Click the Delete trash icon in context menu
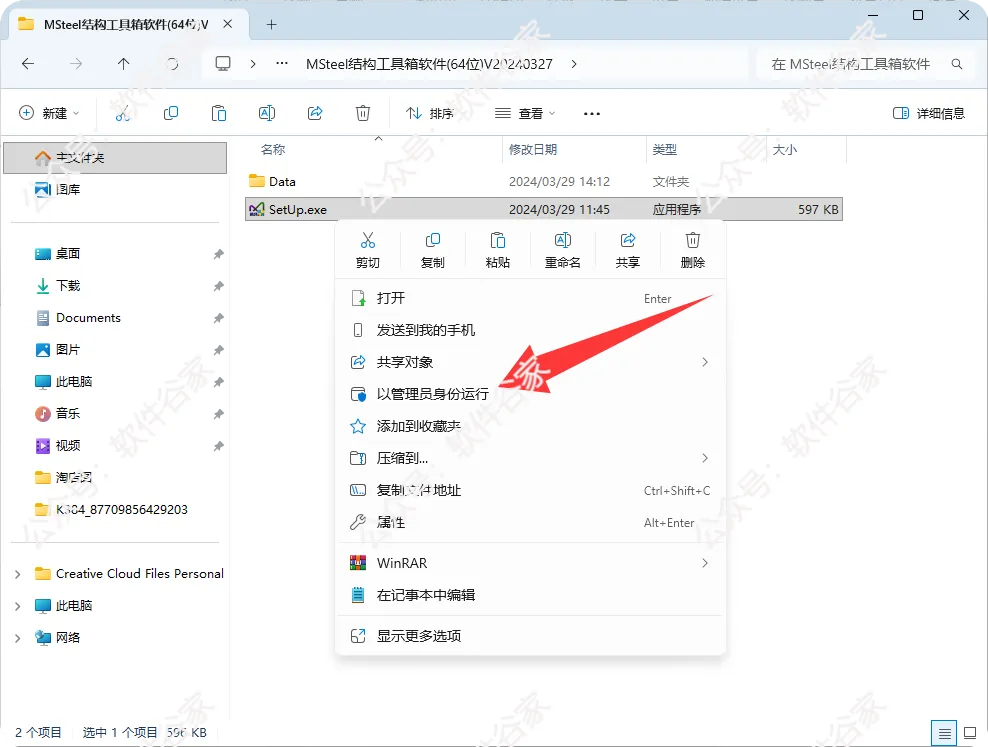The width and height of the screenshot is (988, 747). click(x=692, y=241)
